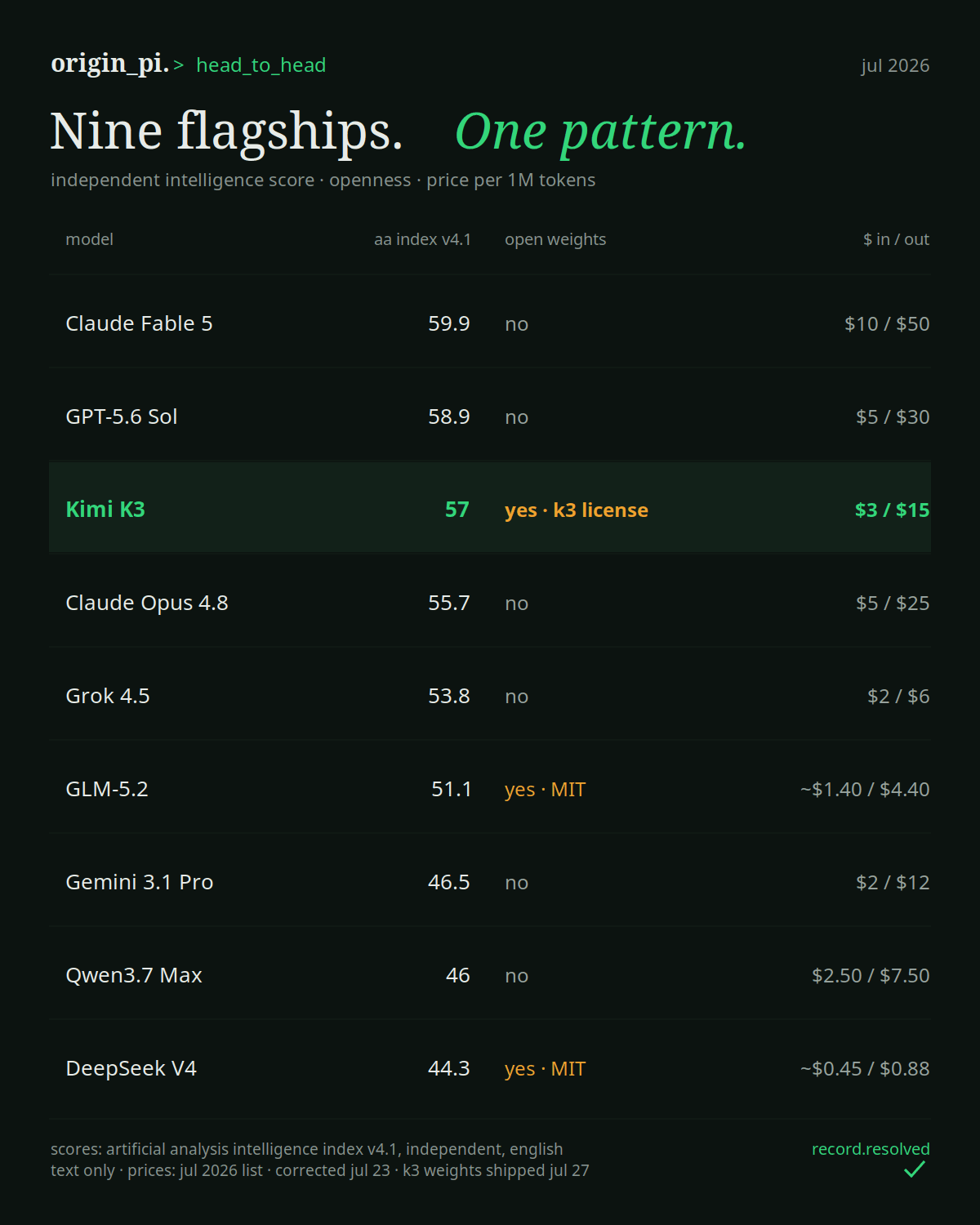Click the footnote line starting 'text only · prices'
The width and height of the screenshot is (980, 1225).
click(320, 1170)
